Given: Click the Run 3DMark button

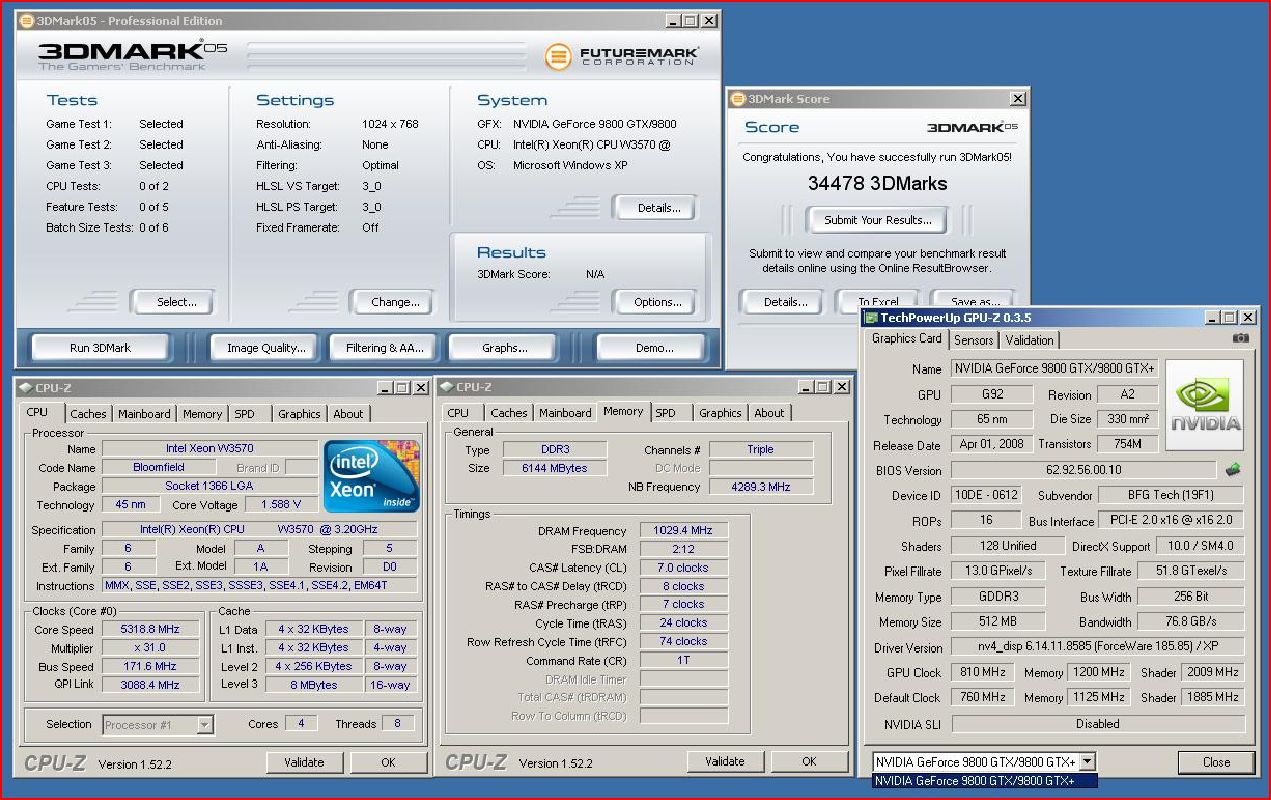Looking at the screenshot, I should [x=100, y=348].
